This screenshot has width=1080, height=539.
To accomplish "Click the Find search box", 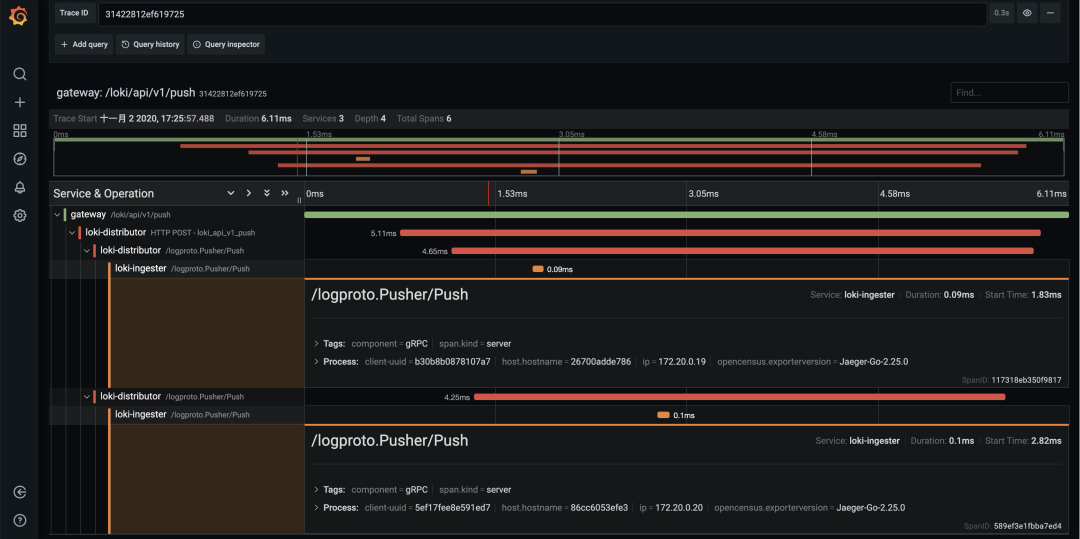I will 1009,93.
